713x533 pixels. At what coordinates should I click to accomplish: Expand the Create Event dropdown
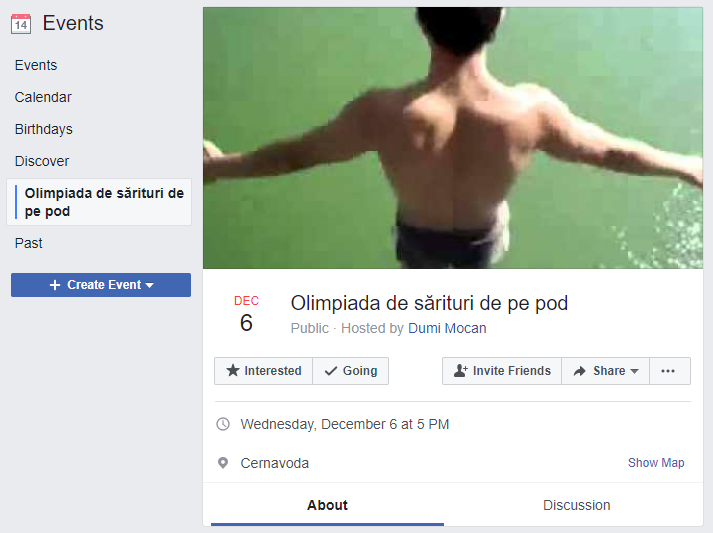click(x=150, y=285)
